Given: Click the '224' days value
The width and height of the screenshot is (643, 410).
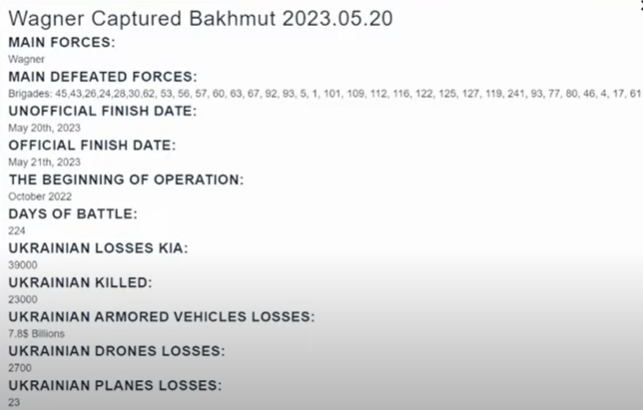Looking at the screenshot, I should pos(17,231).
